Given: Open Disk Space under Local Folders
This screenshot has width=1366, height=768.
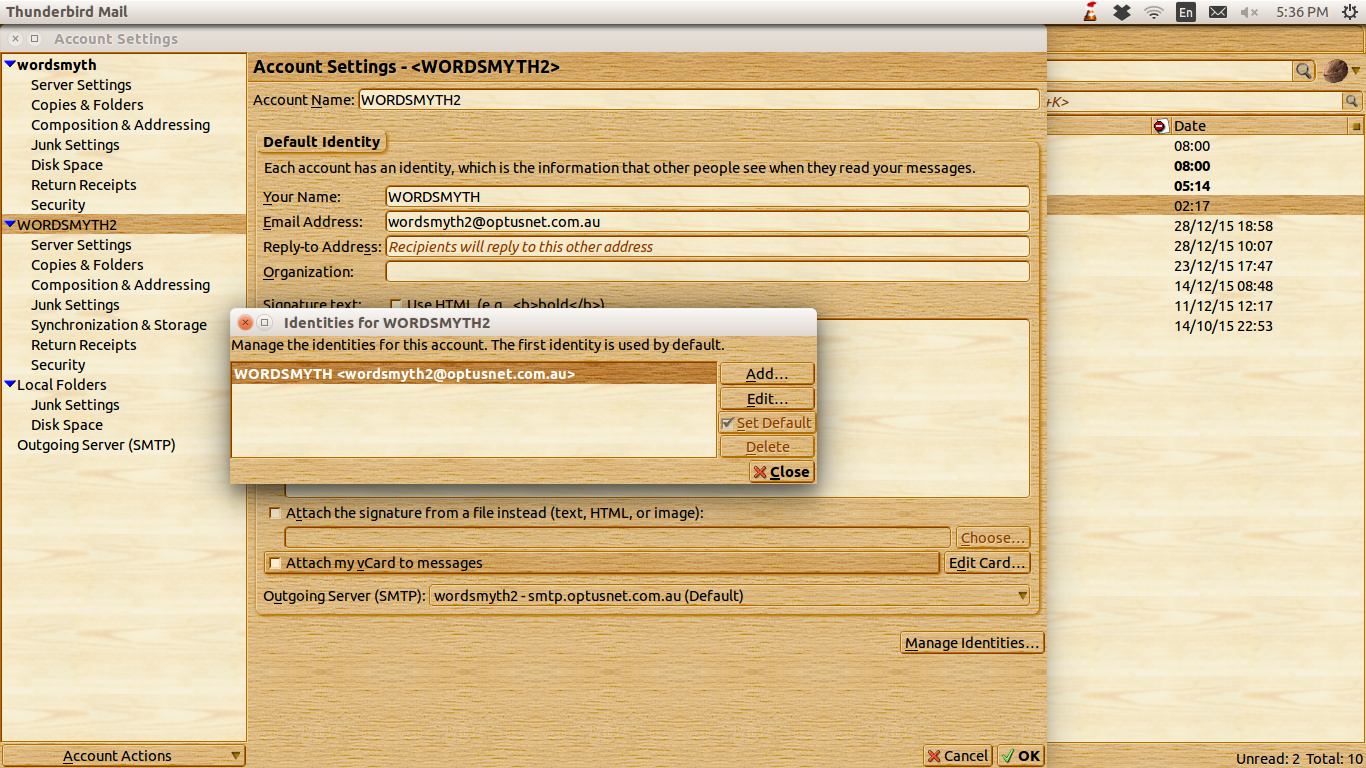Looking at the screenshot, I should (67, 425).
